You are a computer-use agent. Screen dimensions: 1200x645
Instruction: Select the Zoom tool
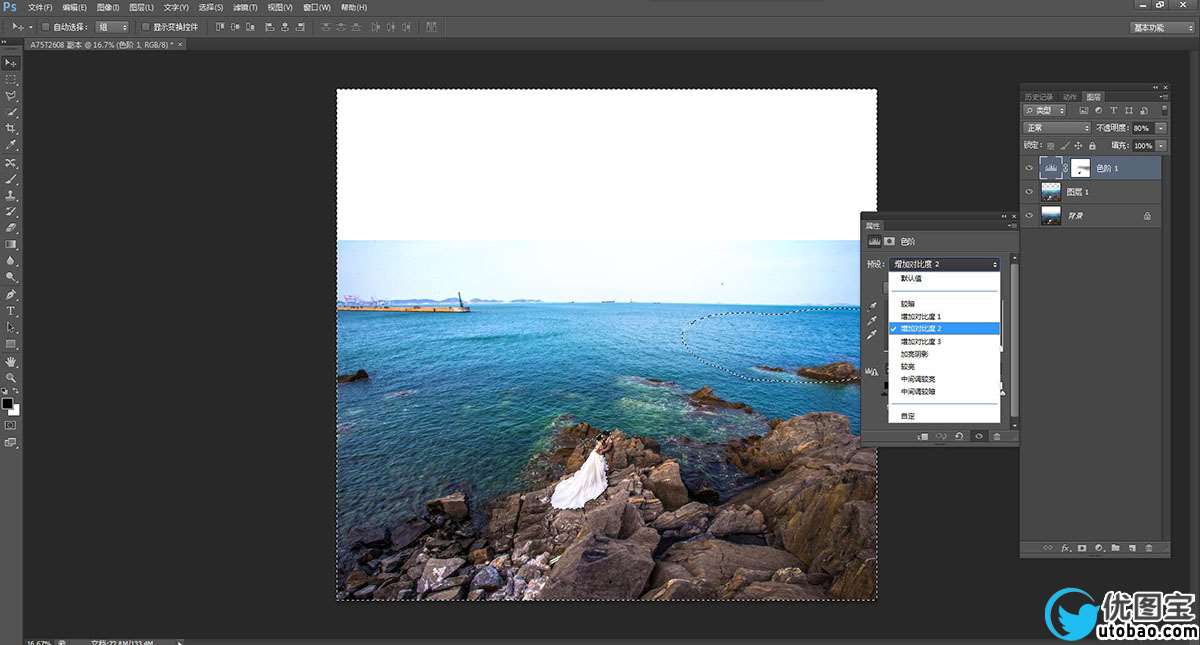11,377
